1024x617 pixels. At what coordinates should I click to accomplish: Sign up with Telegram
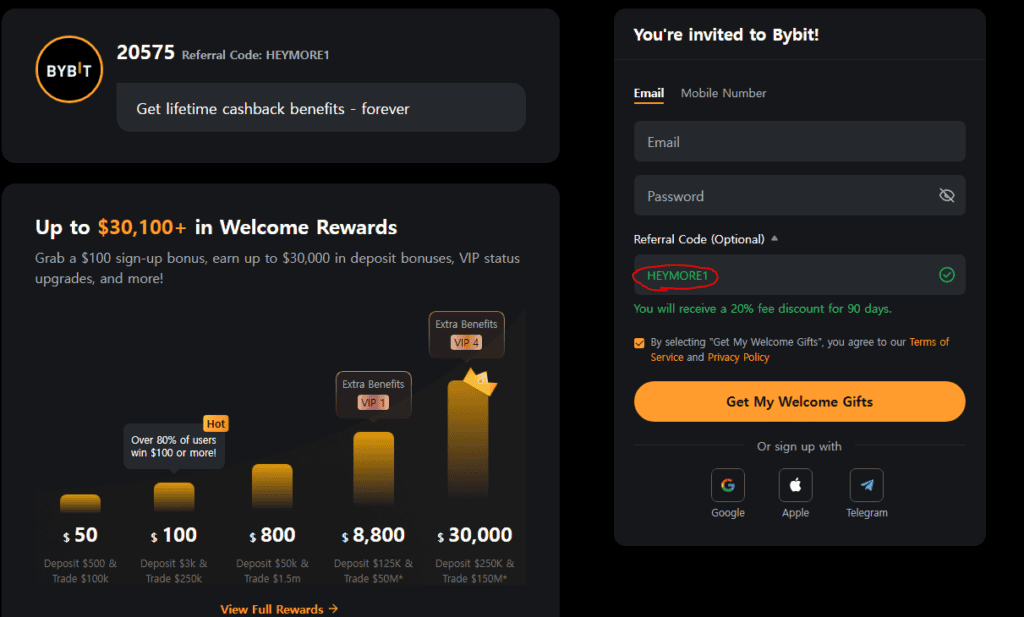point(866,486)
